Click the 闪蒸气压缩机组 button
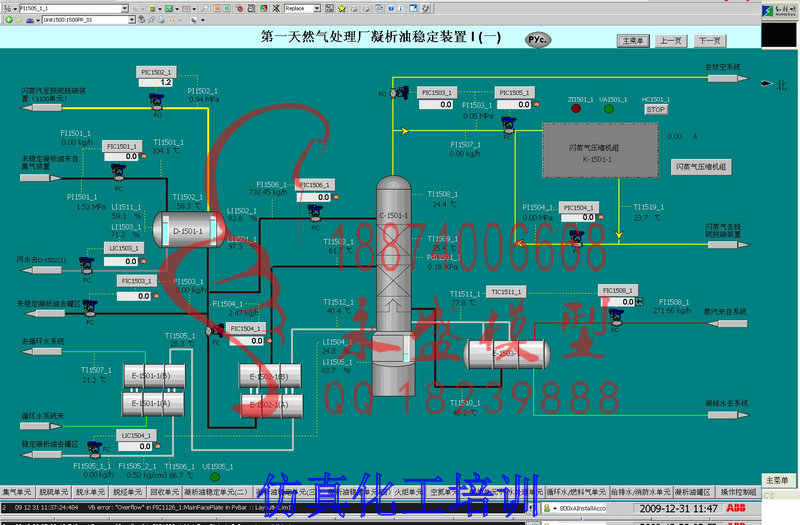The width and height of the screenshot is (800, 525). 701,167
